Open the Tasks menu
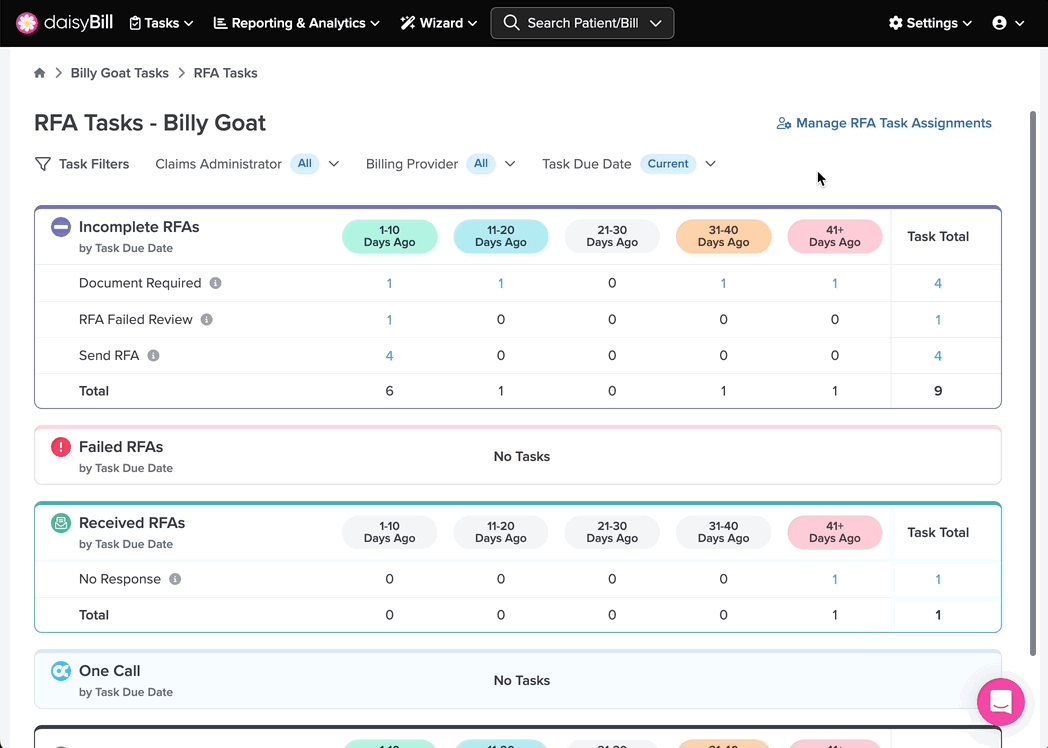 tap(161, 23)
